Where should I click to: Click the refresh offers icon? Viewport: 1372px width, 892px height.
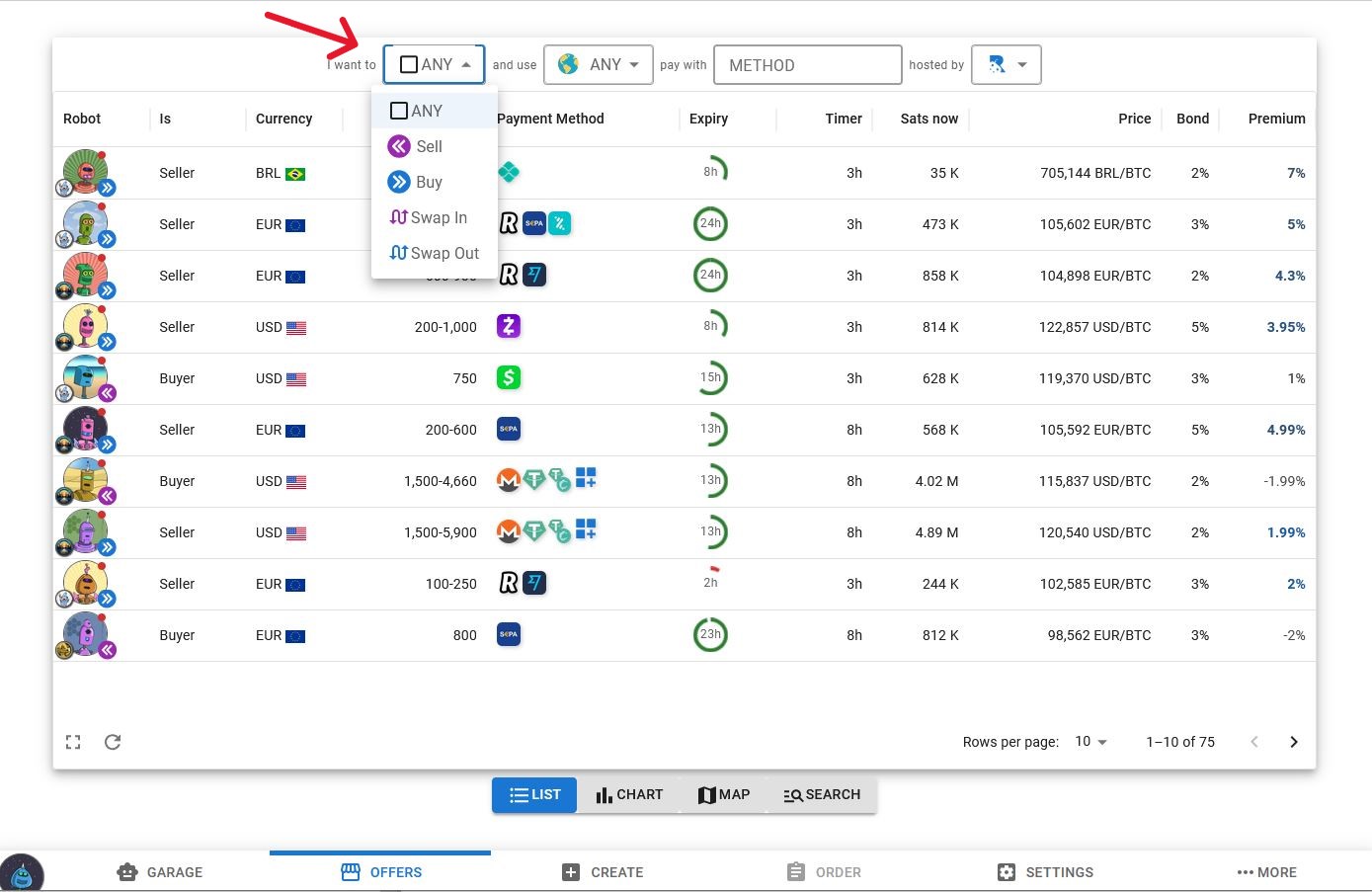113,742
